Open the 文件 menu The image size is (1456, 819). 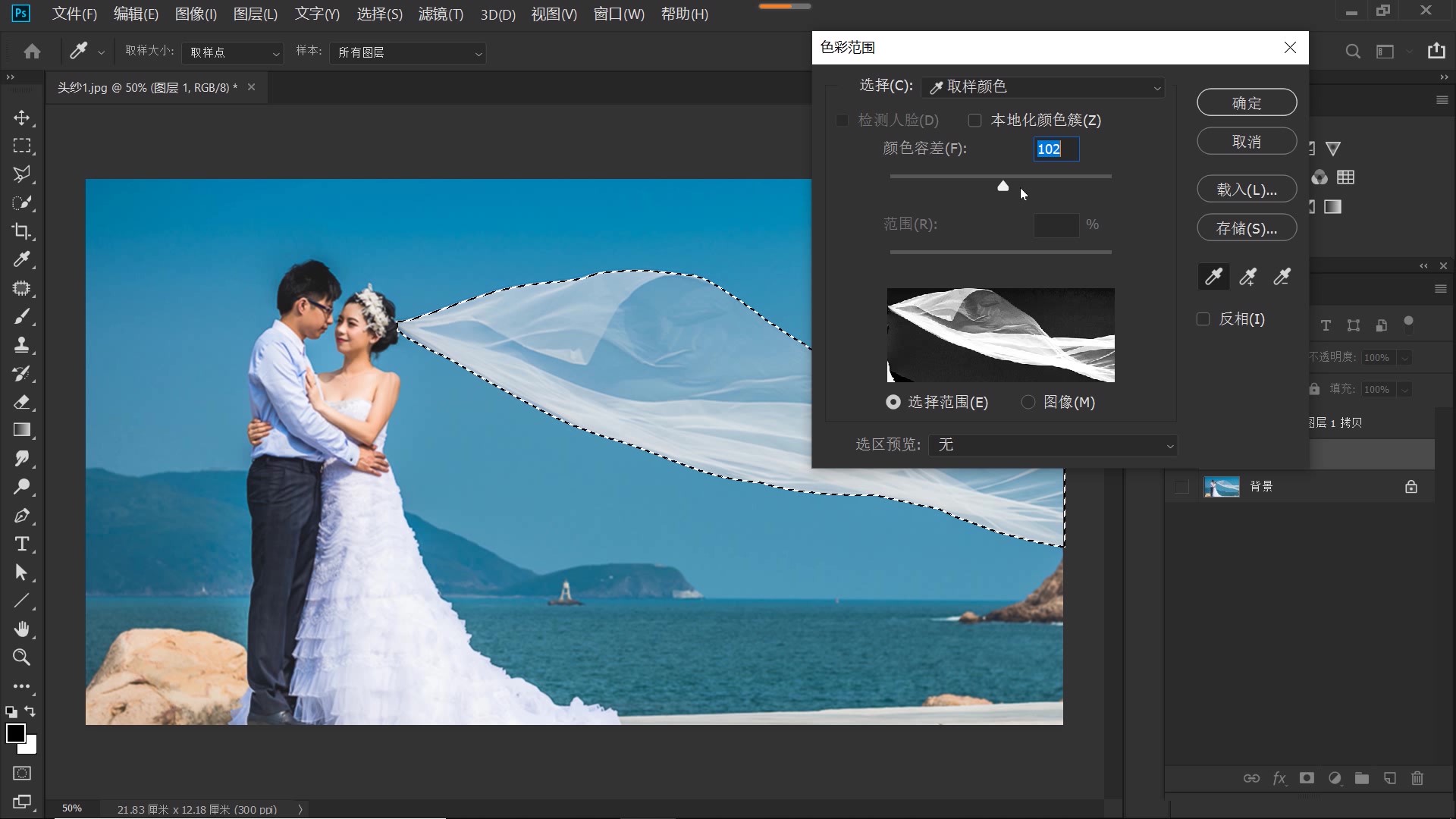click(74, 14)
